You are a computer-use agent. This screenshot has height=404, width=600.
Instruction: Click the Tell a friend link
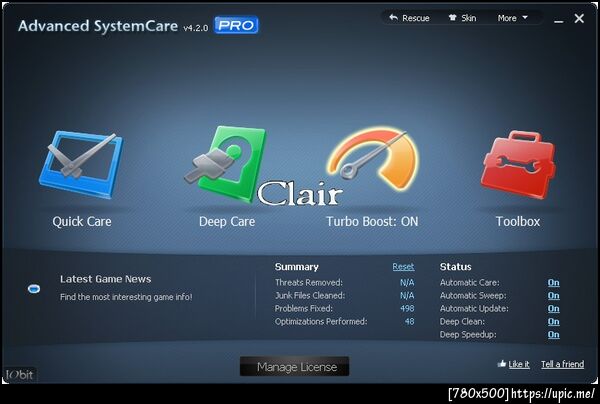562,364
